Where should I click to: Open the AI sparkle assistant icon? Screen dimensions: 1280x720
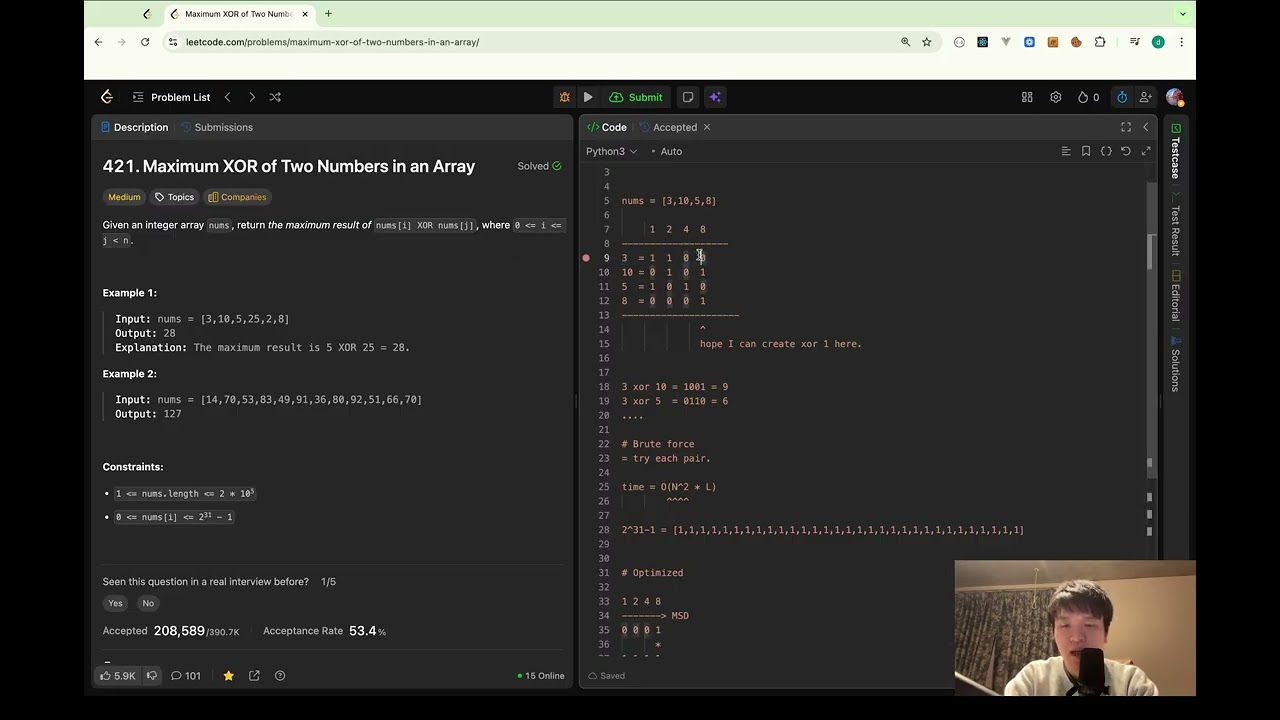(x=714, y=97)
